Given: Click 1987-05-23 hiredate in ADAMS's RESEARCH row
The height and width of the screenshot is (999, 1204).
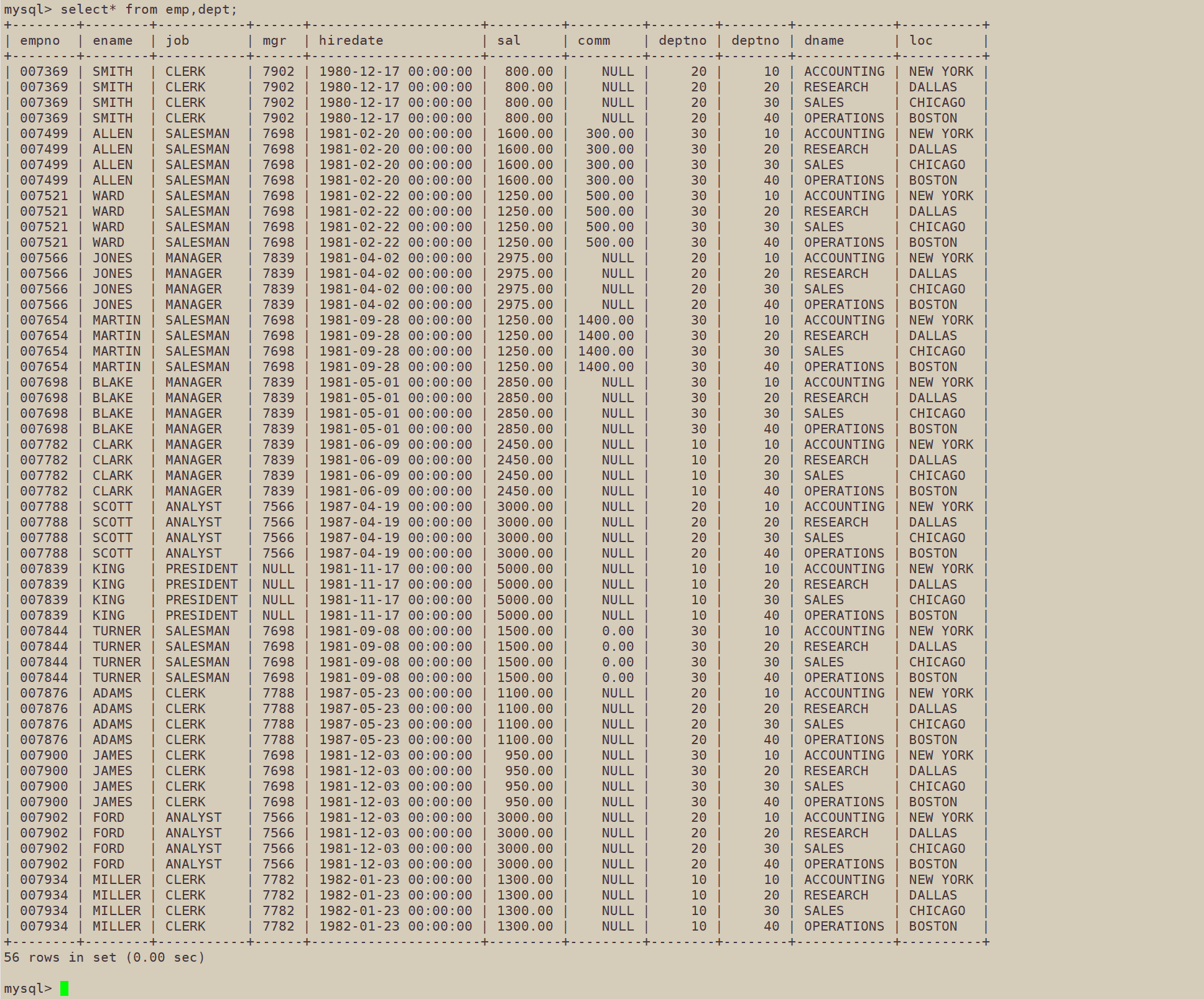Looking at the screenshot, I should [x=396, y=709].
